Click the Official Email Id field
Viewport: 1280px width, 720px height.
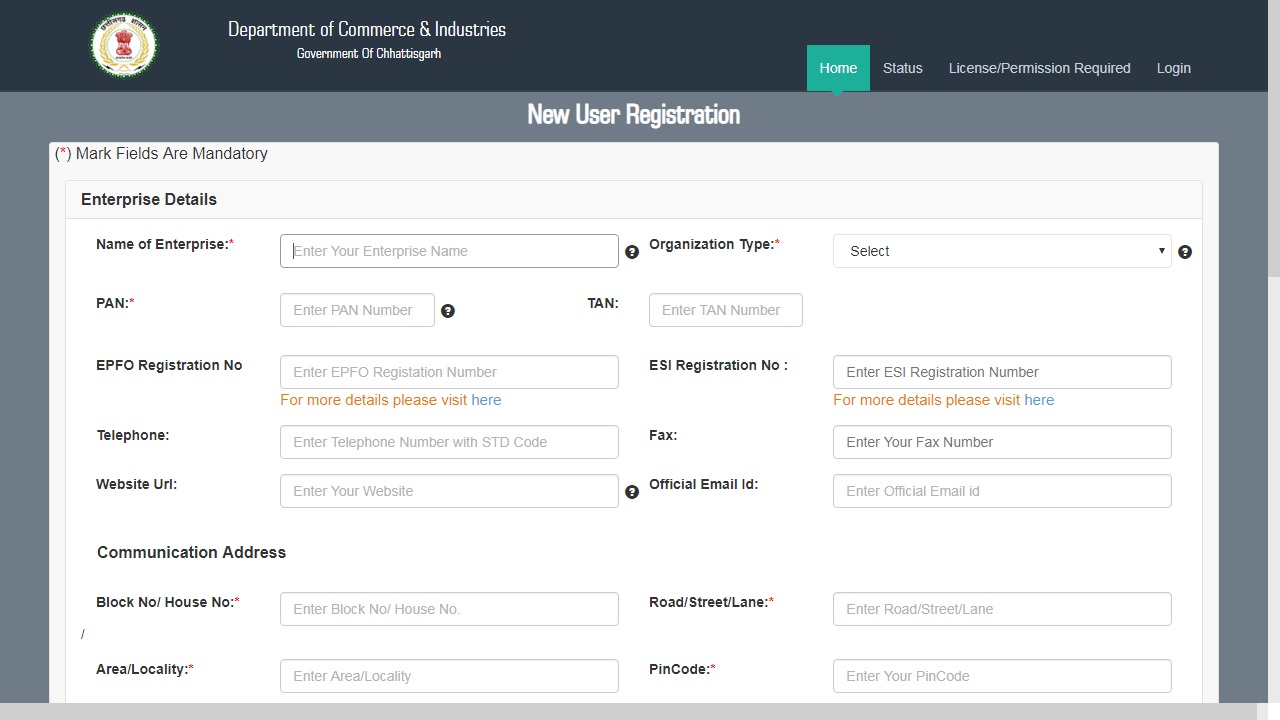point(1001,491)
